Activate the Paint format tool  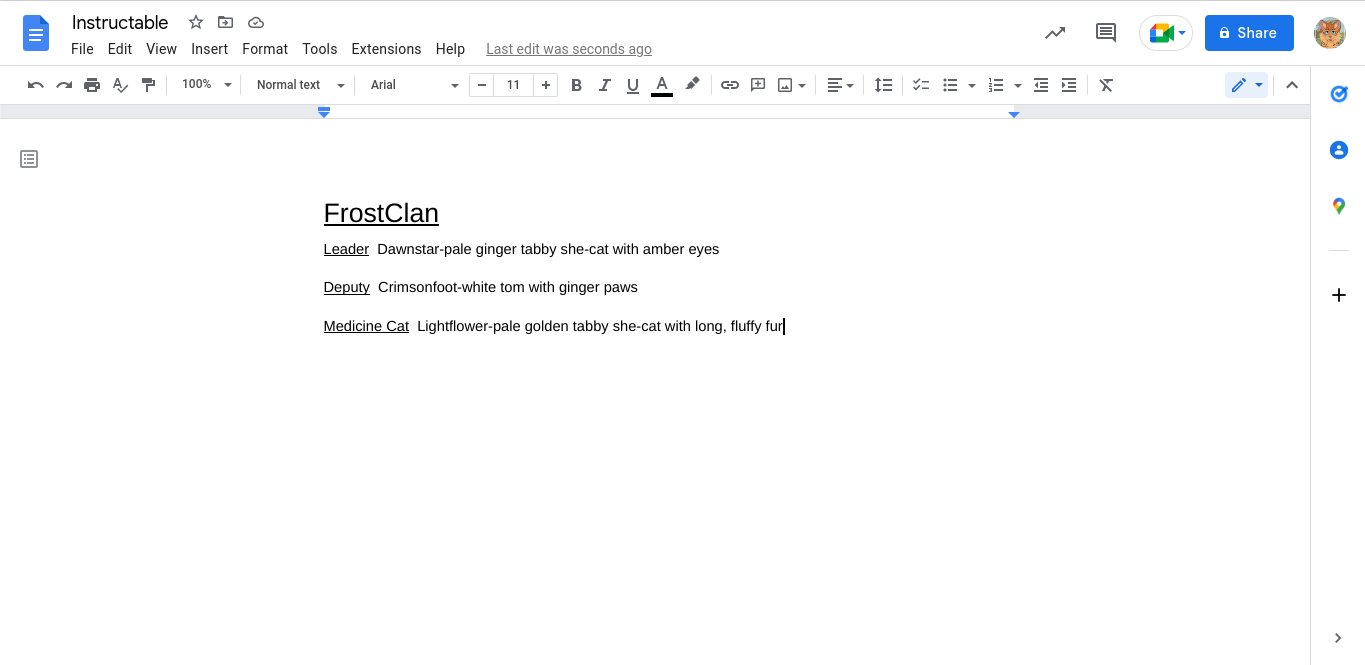148,85
